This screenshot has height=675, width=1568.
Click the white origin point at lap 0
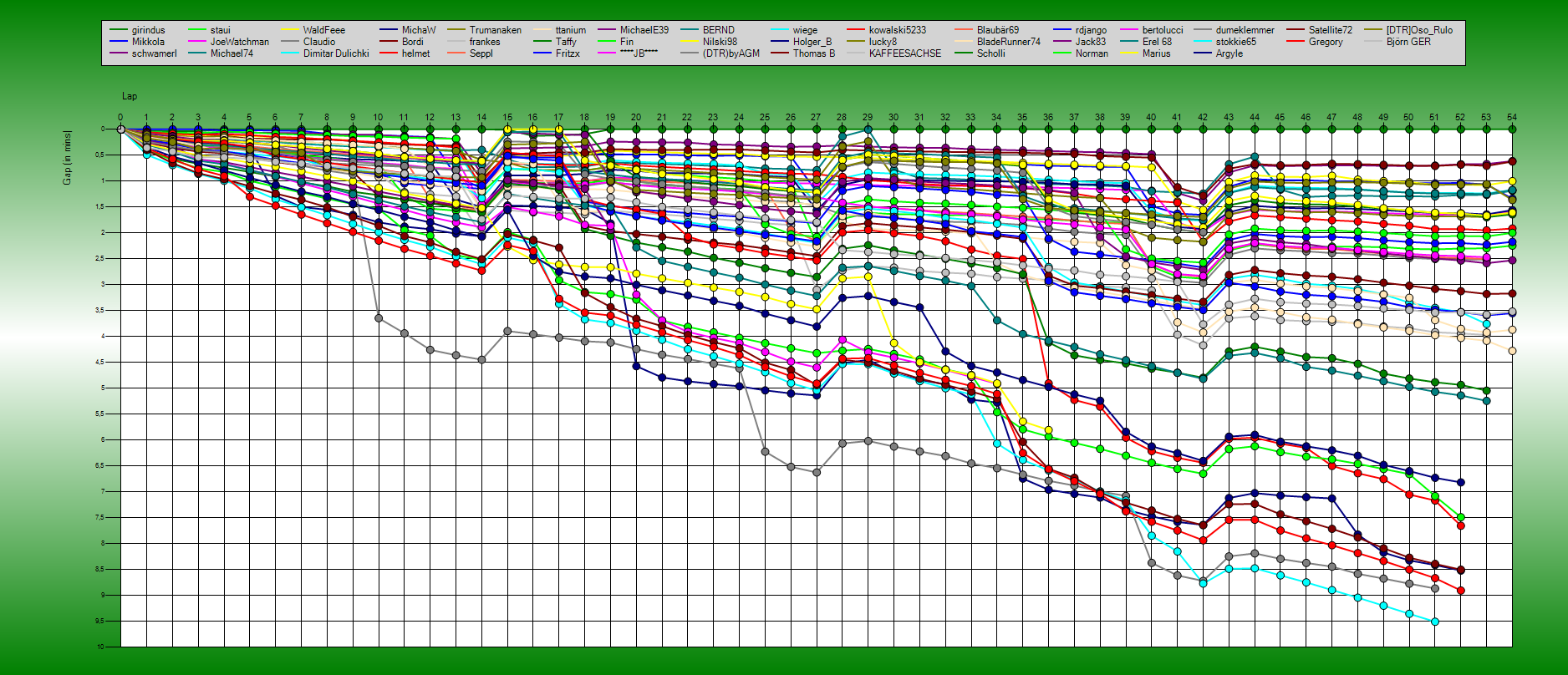click(x=120, y=129)
